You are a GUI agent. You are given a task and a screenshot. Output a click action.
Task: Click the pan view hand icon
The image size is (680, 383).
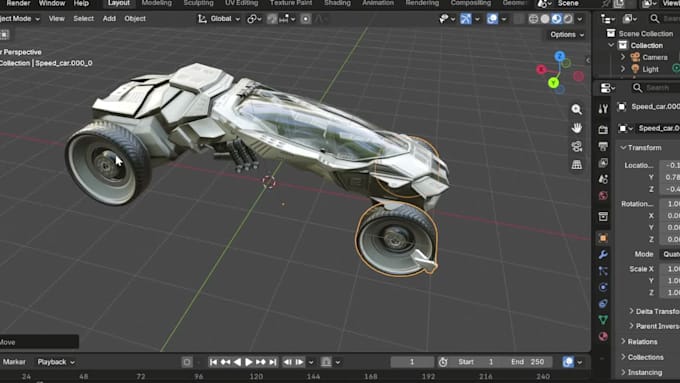[x=576, y=128]
